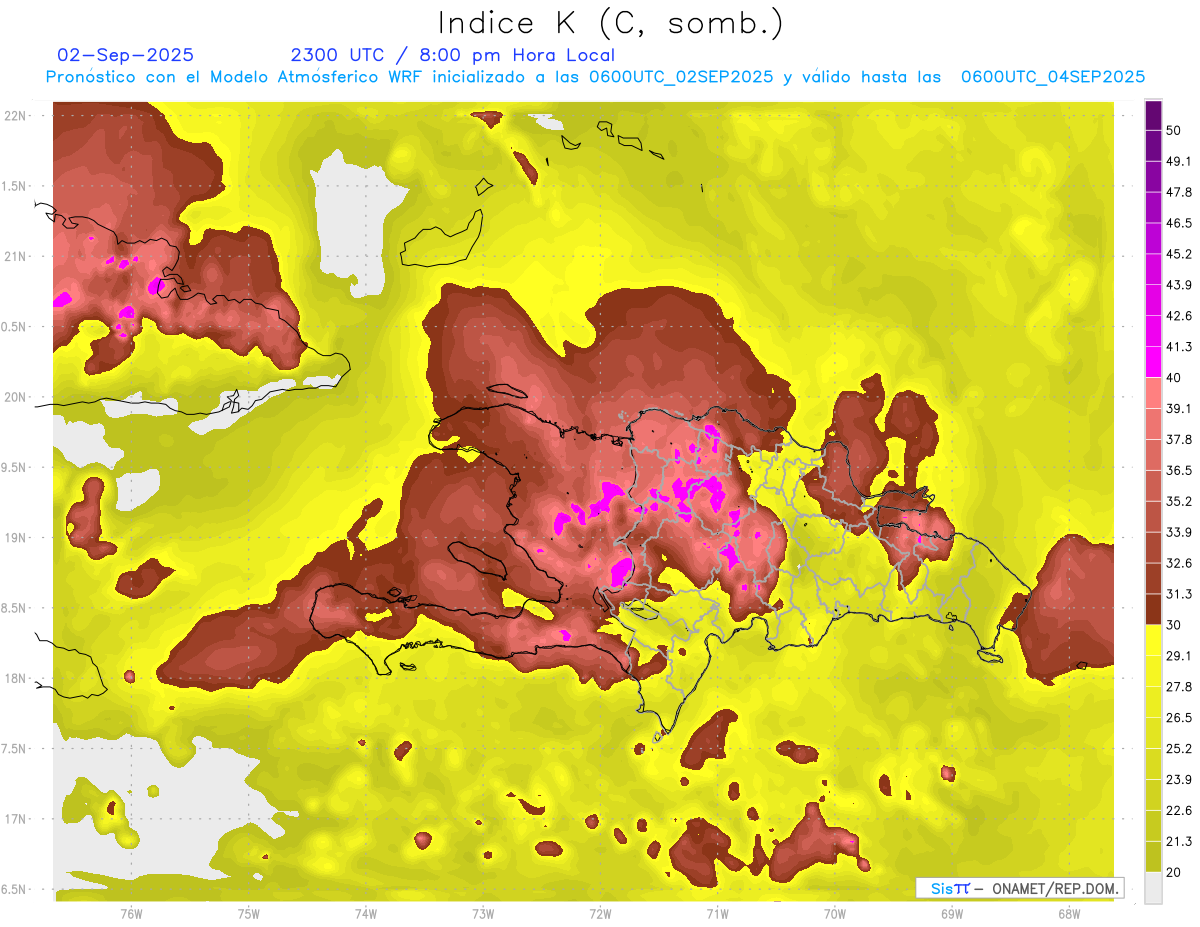
Task: Select the 20N latitude label
Action: pyautogui.click(x=15, y=397)
